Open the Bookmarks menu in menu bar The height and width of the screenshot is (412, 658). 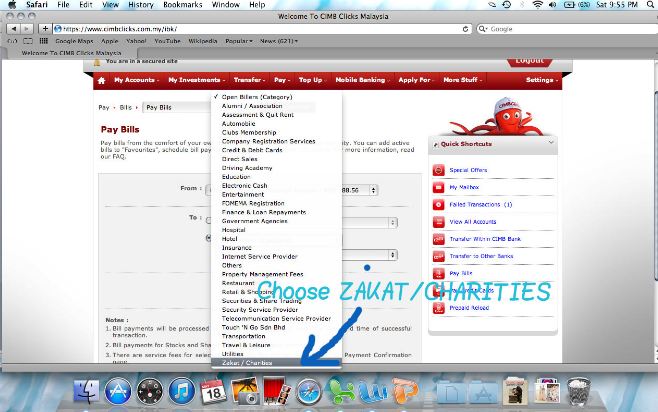[183, 5]
